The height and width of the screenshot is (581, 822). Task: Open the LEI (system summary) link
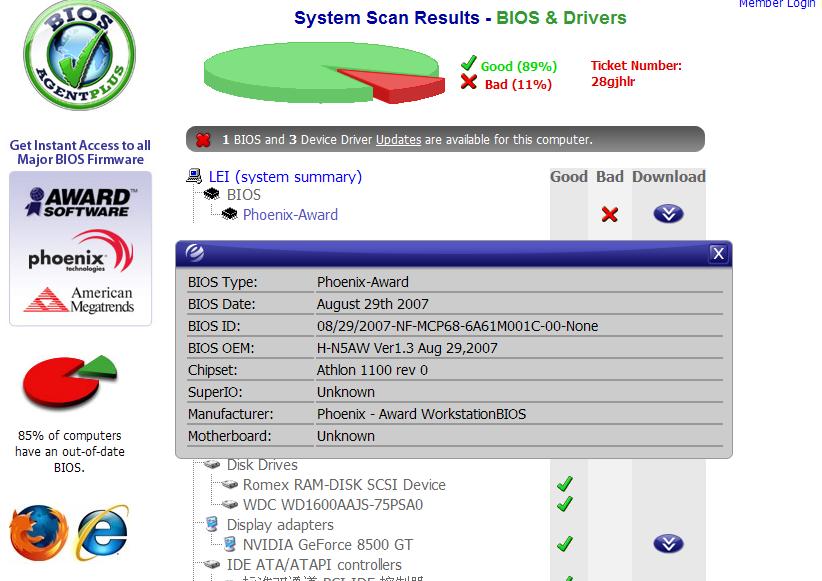pos(285,177)
